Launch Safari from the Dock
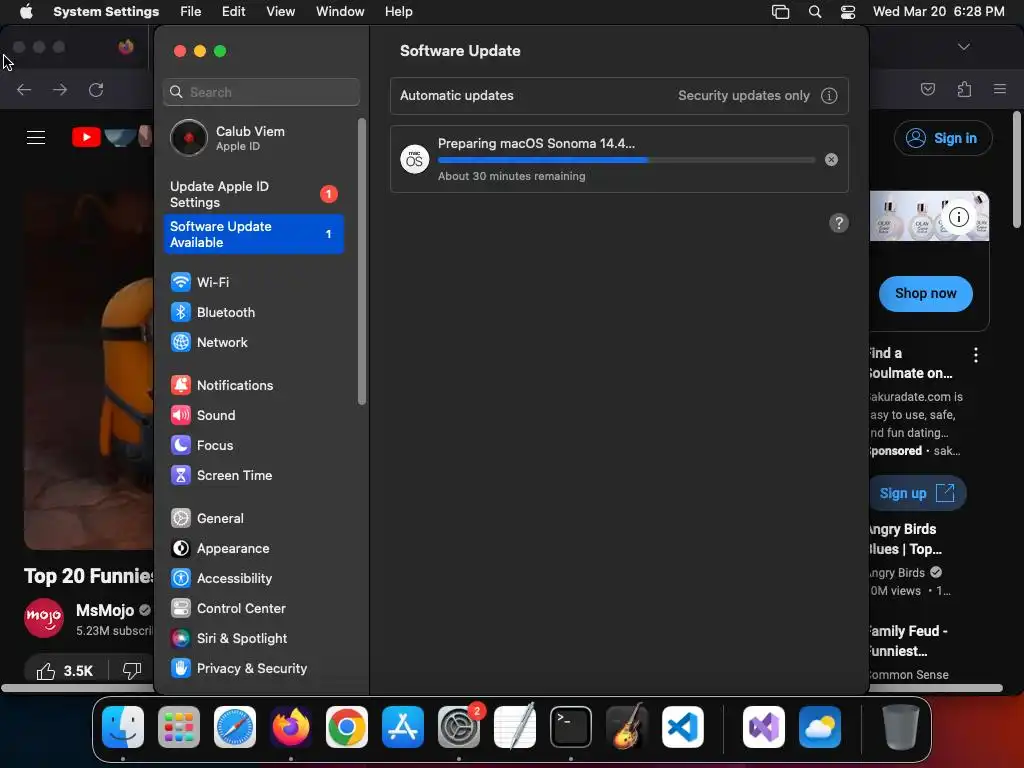This screenshot has height=768, width=1024. [x=235, y=727]
